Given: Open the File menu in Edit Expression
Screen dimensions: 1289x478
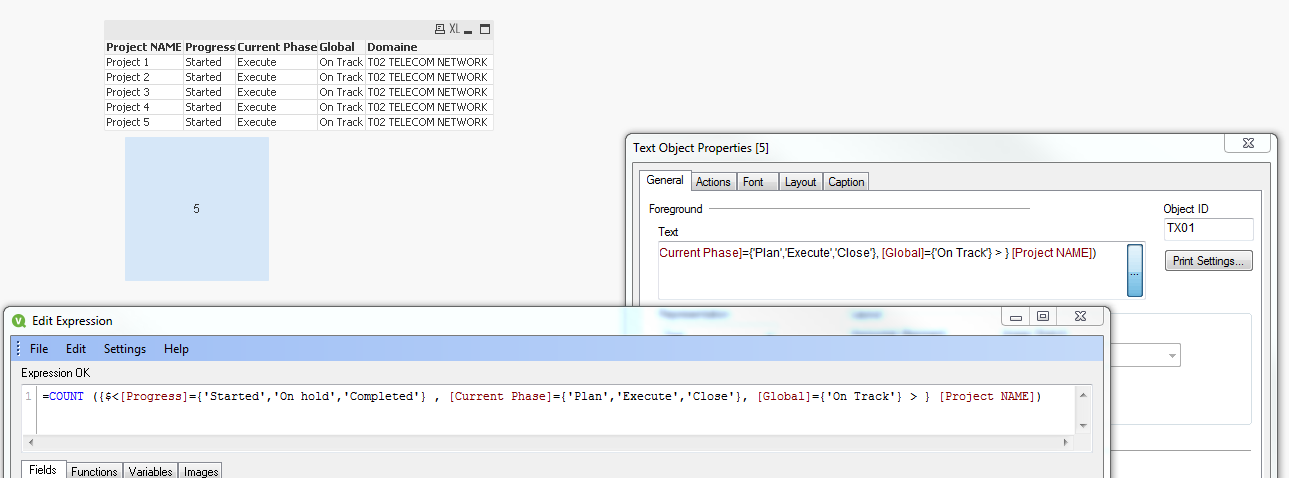Looking at the screenshot, I should pos(39,349).
